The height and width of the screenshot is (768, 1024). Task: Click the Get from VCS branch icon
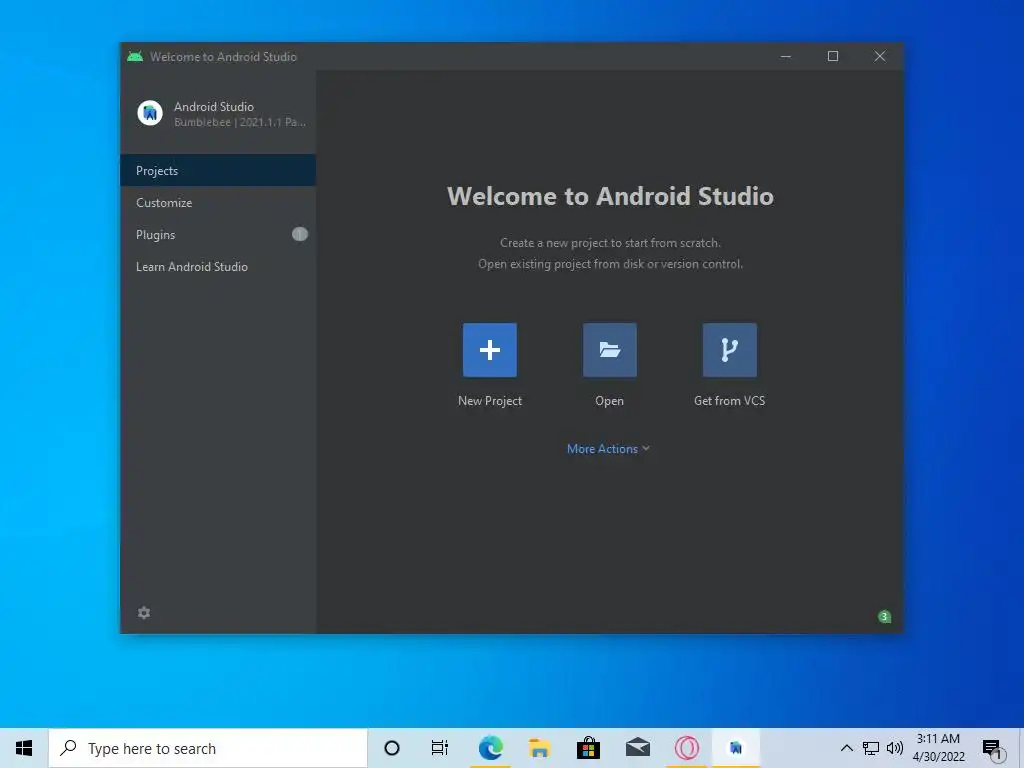point(729,350)
